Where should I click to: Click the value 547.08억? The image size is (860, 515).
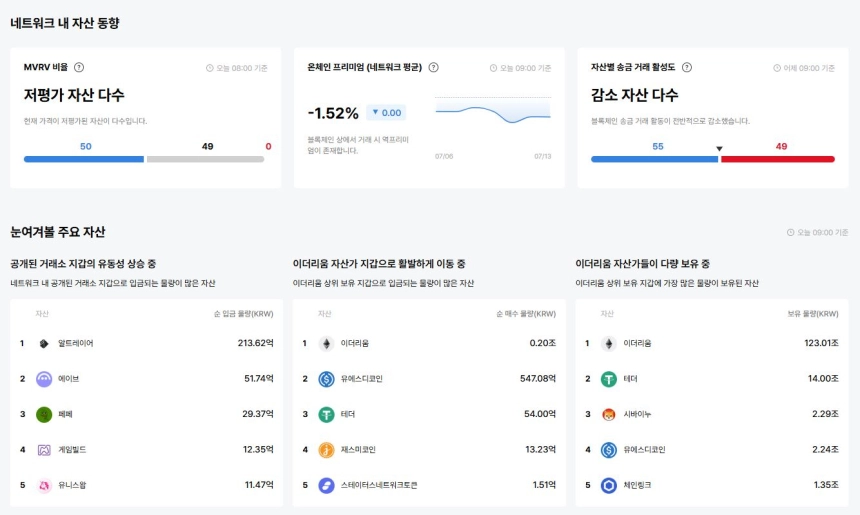[x=538, y=378]
